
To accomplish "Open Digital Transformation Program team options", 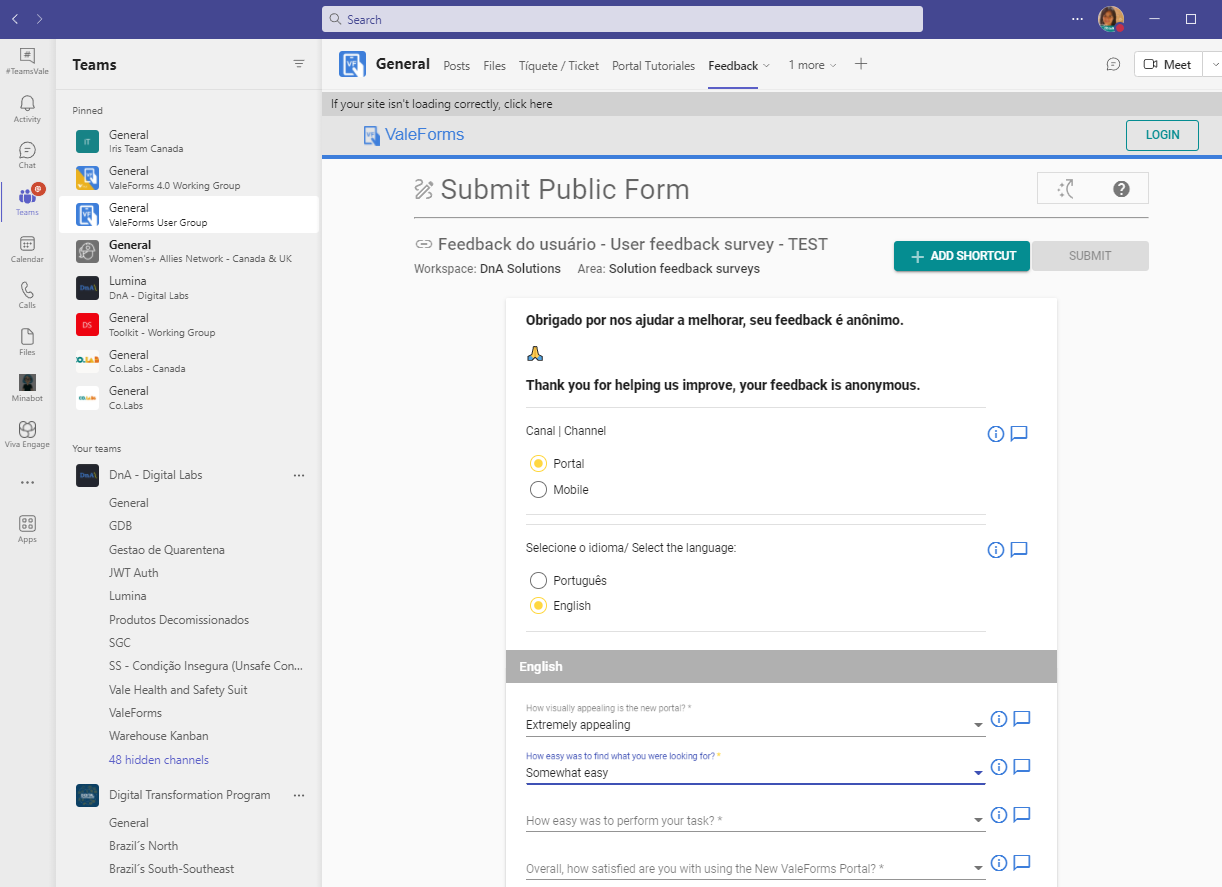I will point(299,795).
